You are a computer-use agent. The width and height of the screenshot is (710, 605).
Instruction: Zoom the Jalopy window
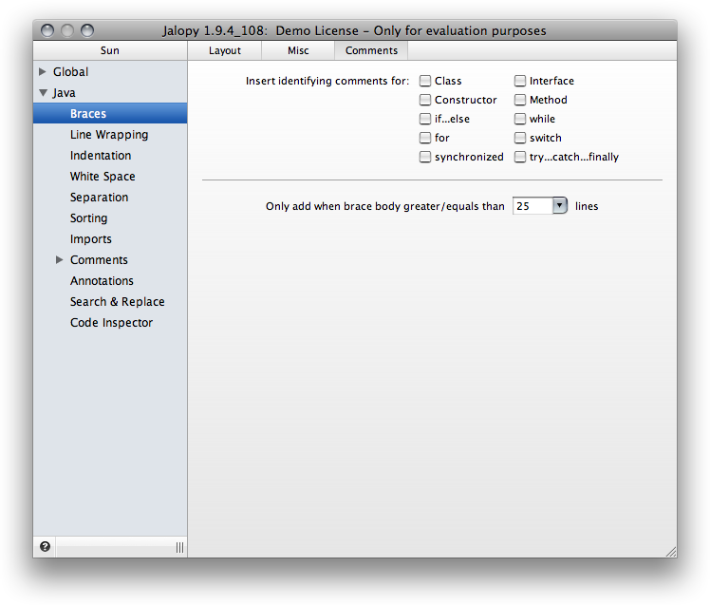click(x=87, y=30)
